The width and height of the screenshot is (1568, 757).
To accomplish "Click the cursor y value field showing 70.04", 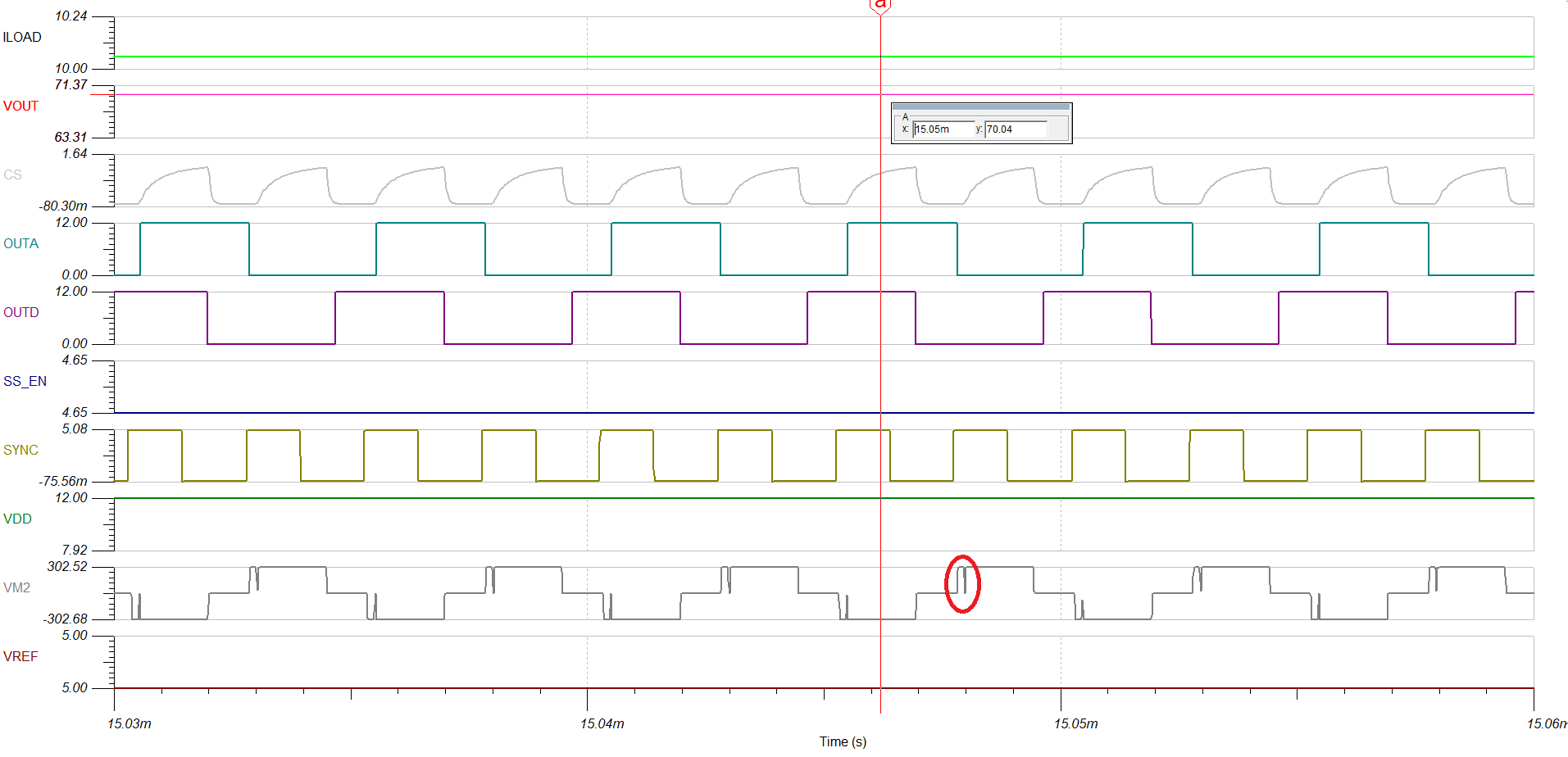I will point(1016,129).
